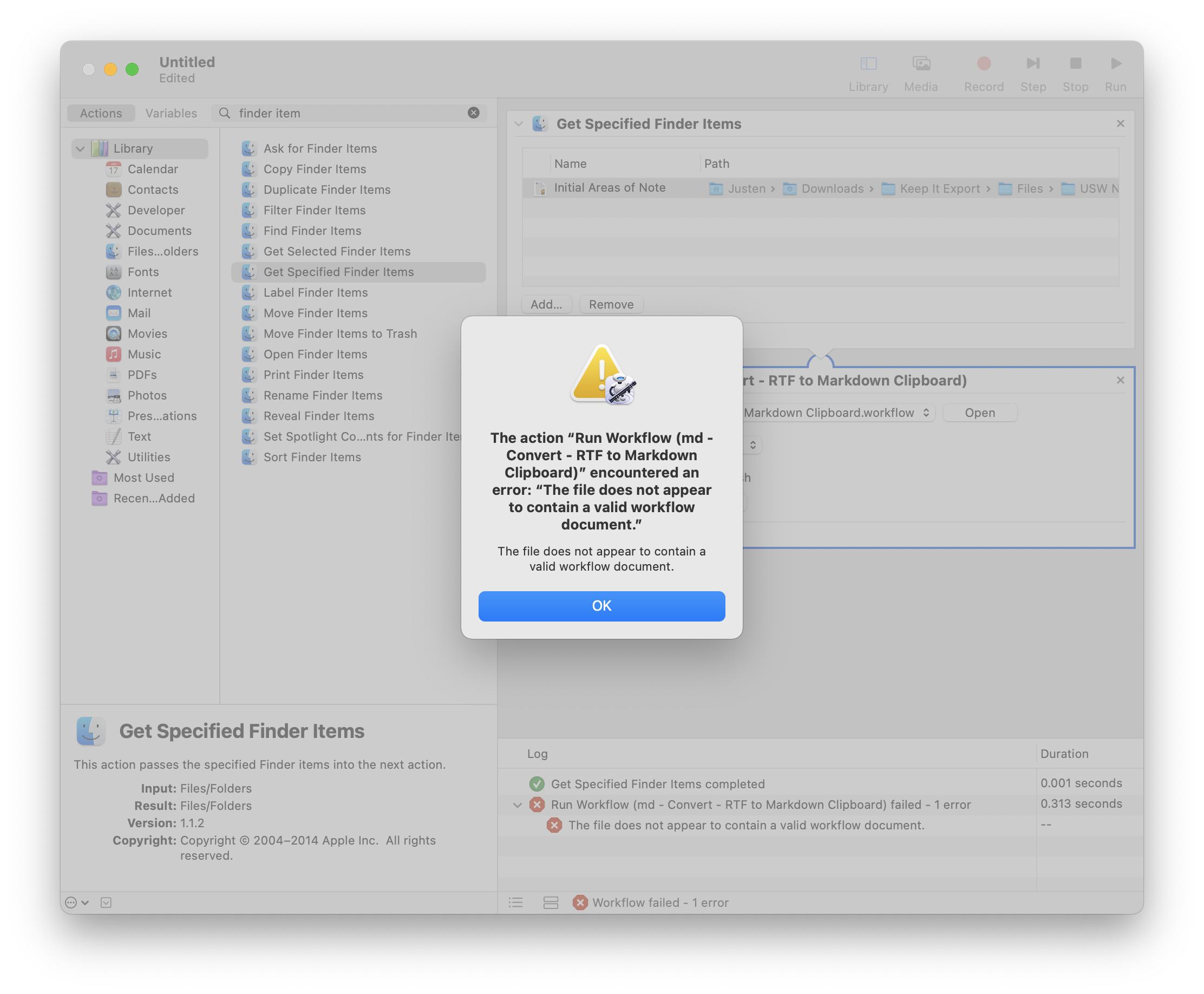1204x994 pixels.
Task: Collapse the Library tree disclosure triangle
Action: pyautogui.click(x=80, y=149)
